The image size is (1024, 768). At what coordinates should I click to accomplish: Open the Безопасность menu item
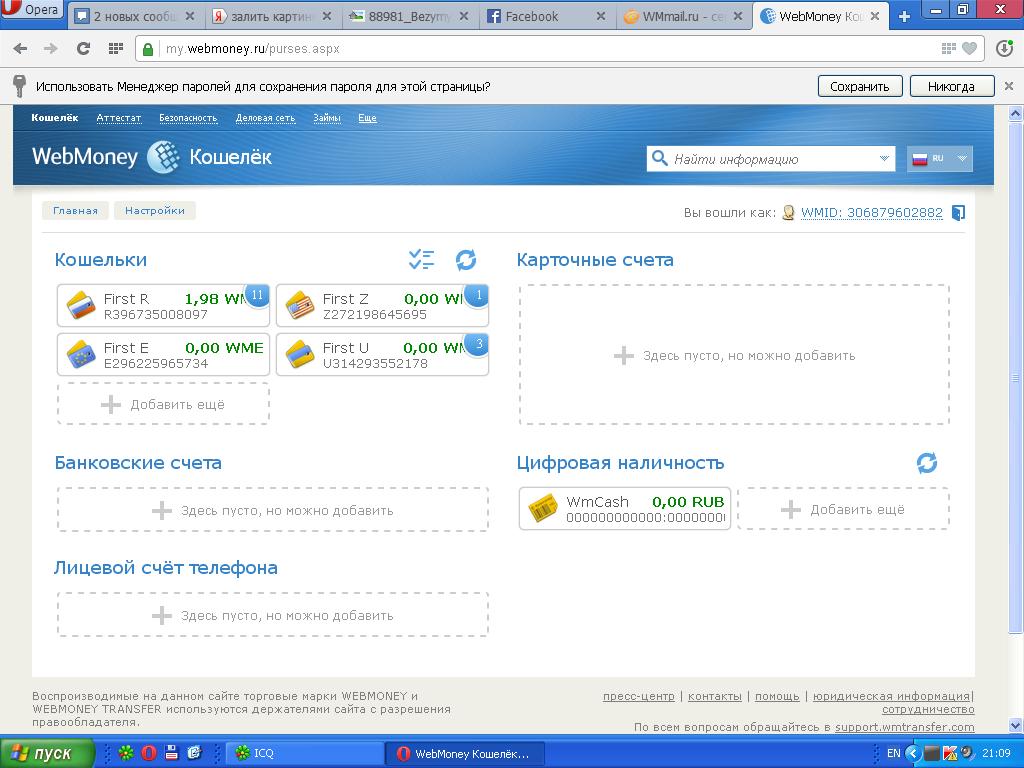pos(188,118)
